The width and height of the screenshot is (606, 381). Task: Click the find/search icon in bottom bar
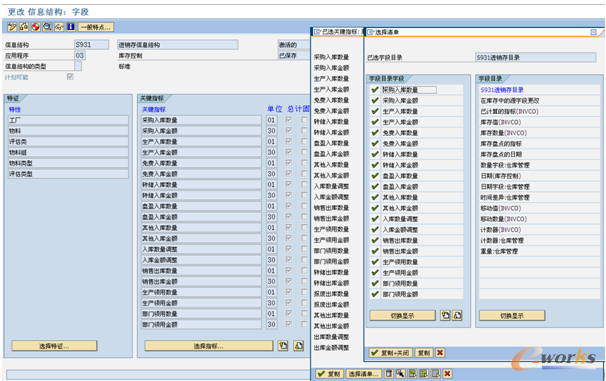tap(400, 374)
